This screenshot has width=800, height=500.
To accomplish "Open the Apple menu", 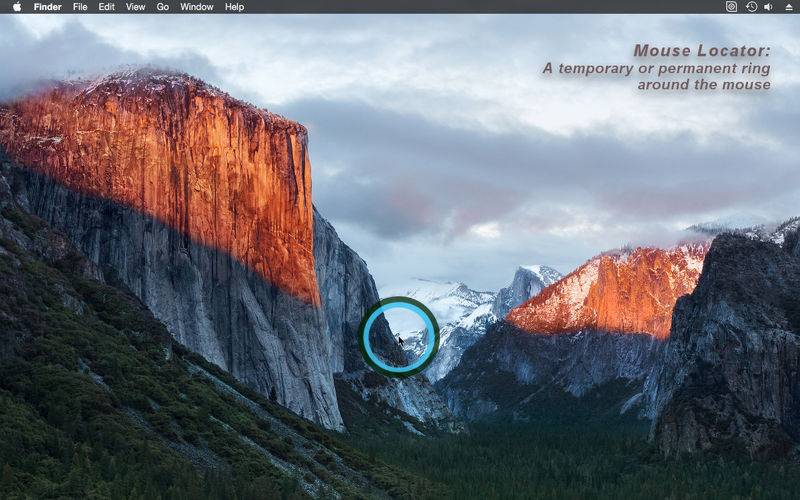I will tap(17, 7).
